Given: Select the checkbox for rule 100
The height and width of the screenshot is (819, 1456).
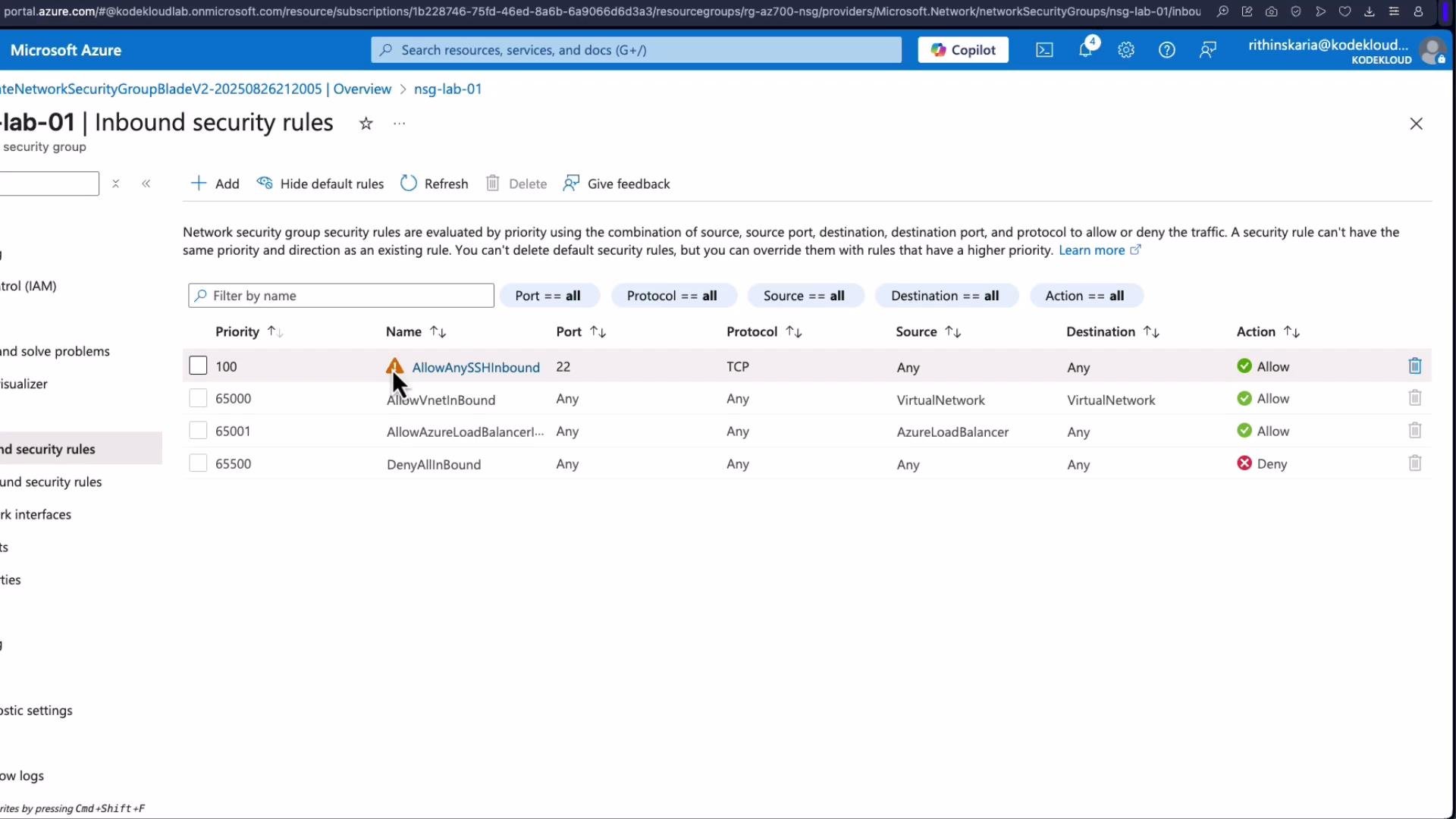Looking at the screenshot, I should pos(198,366).
